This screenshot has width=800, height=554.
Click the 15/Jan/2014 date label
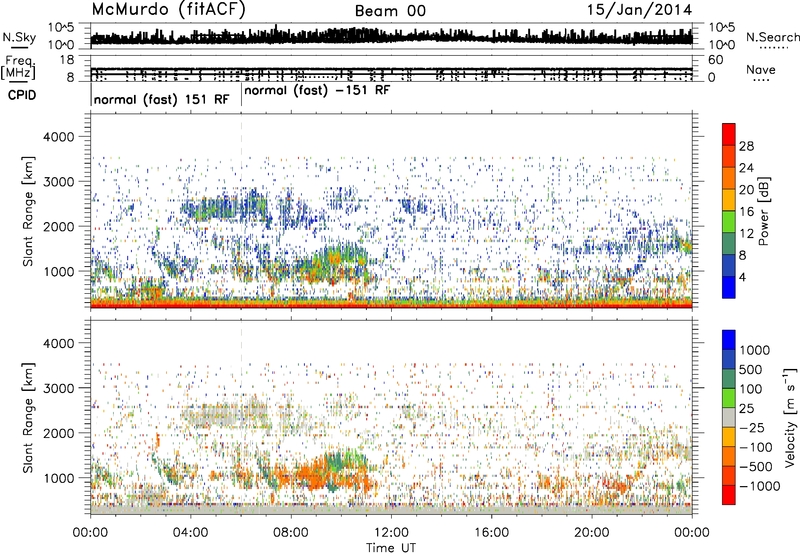pos(639,10)
